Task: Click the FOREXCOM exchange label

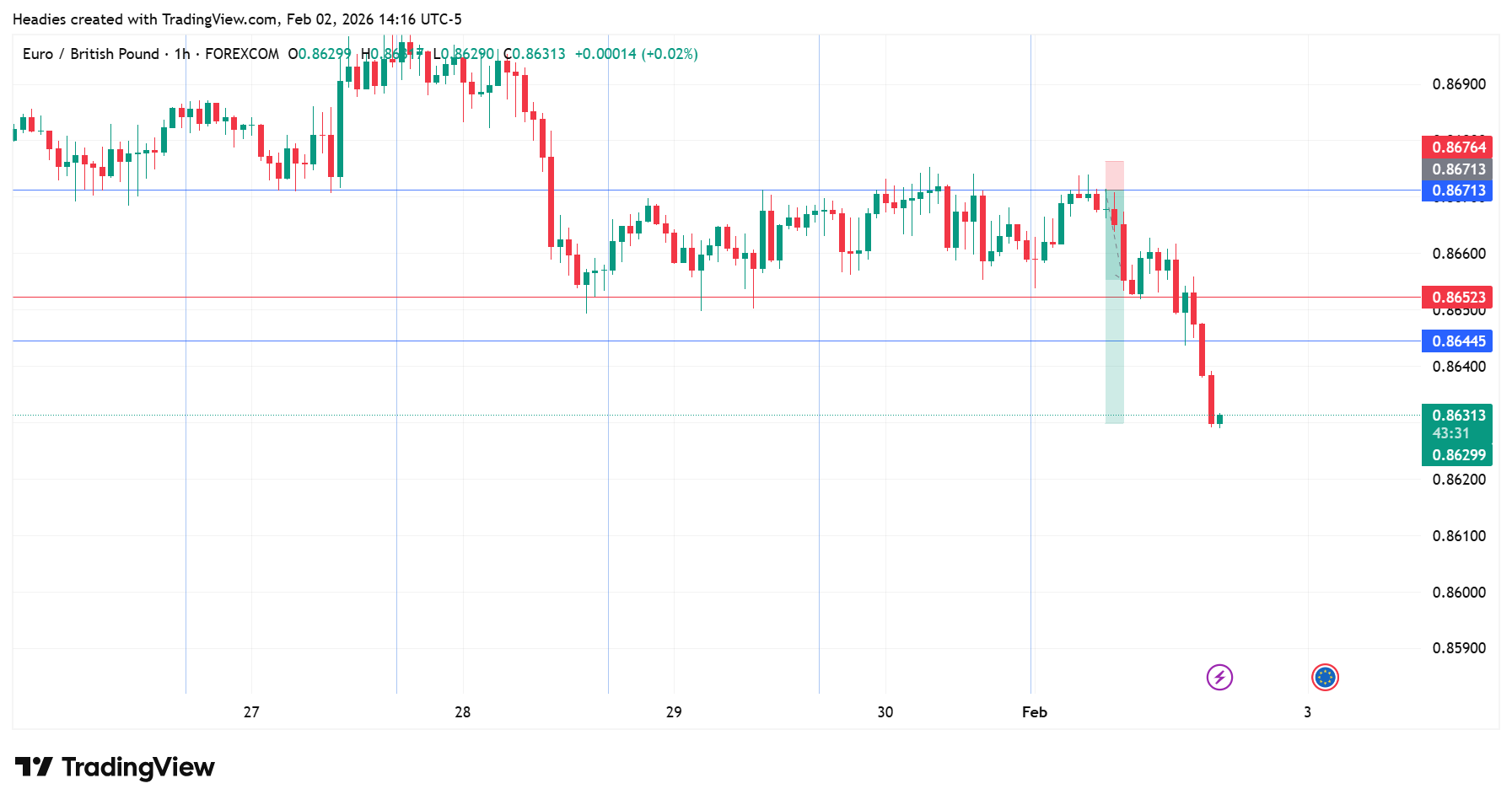Action: click(242, 54)
